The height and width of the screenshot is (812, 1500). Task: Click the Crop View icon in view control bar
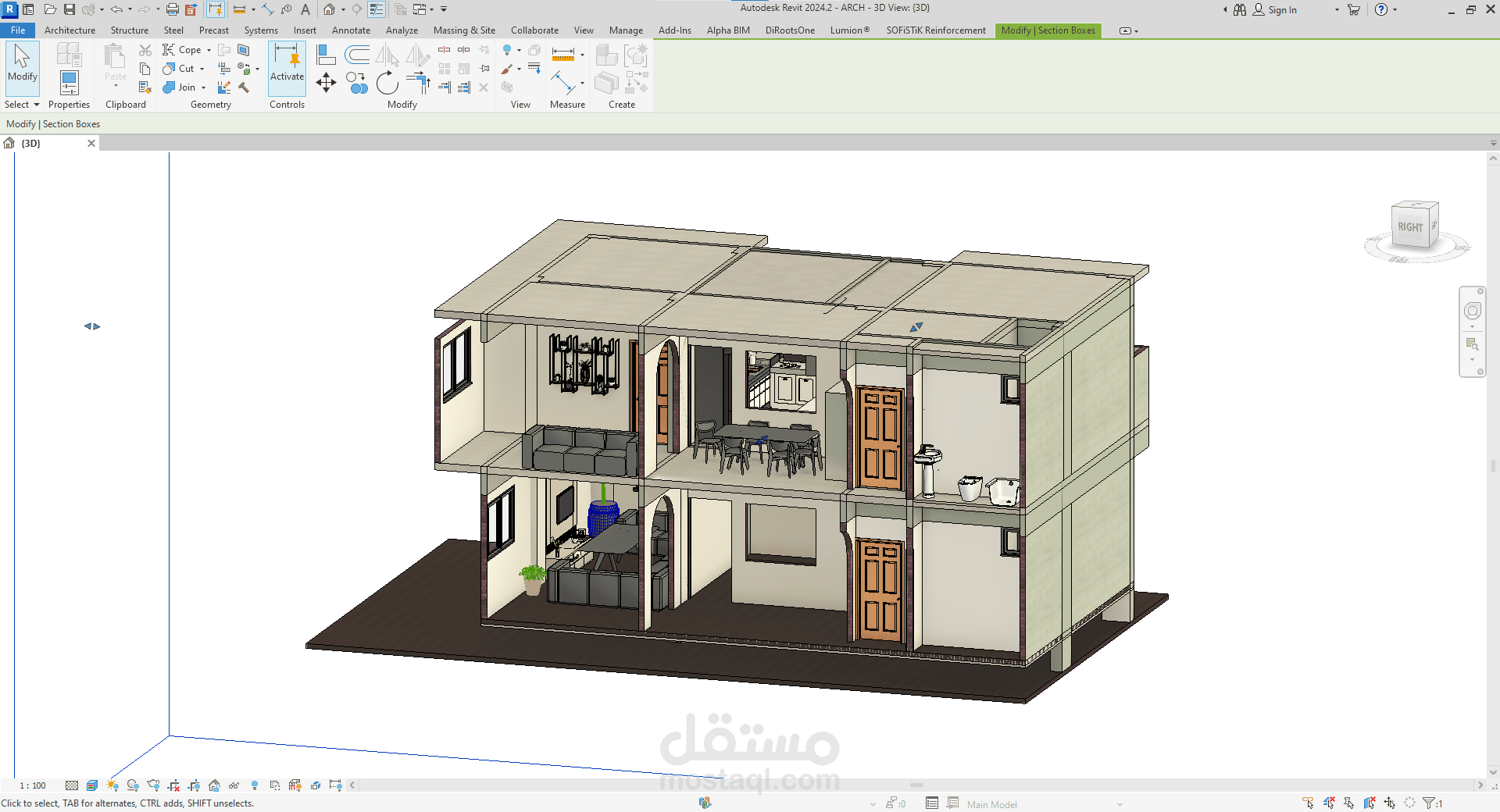pyautogui.click(x=173, y=785)
